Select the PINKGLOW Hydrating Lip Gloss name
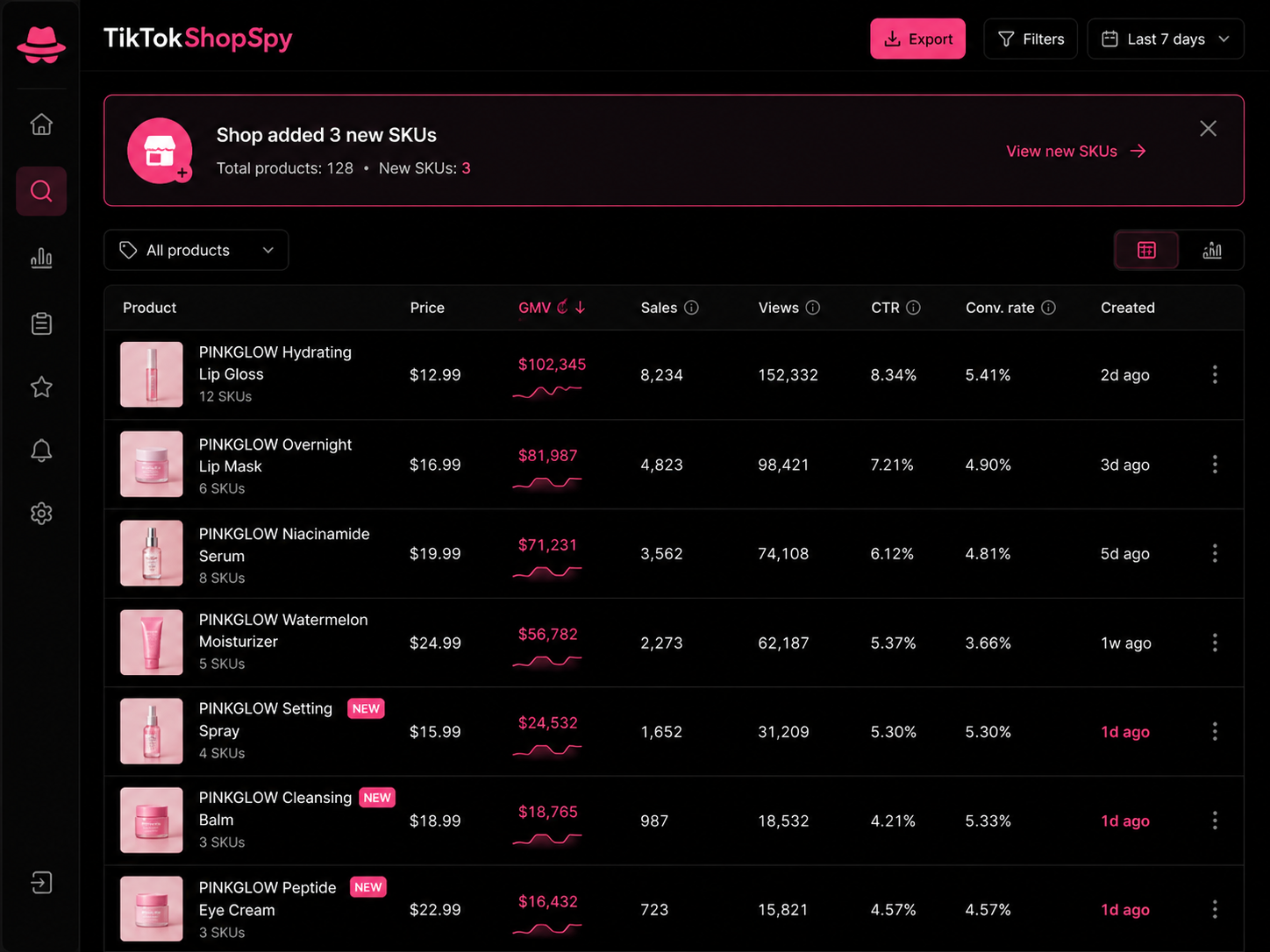This screenshot has width=1270, height=952. 275,363
